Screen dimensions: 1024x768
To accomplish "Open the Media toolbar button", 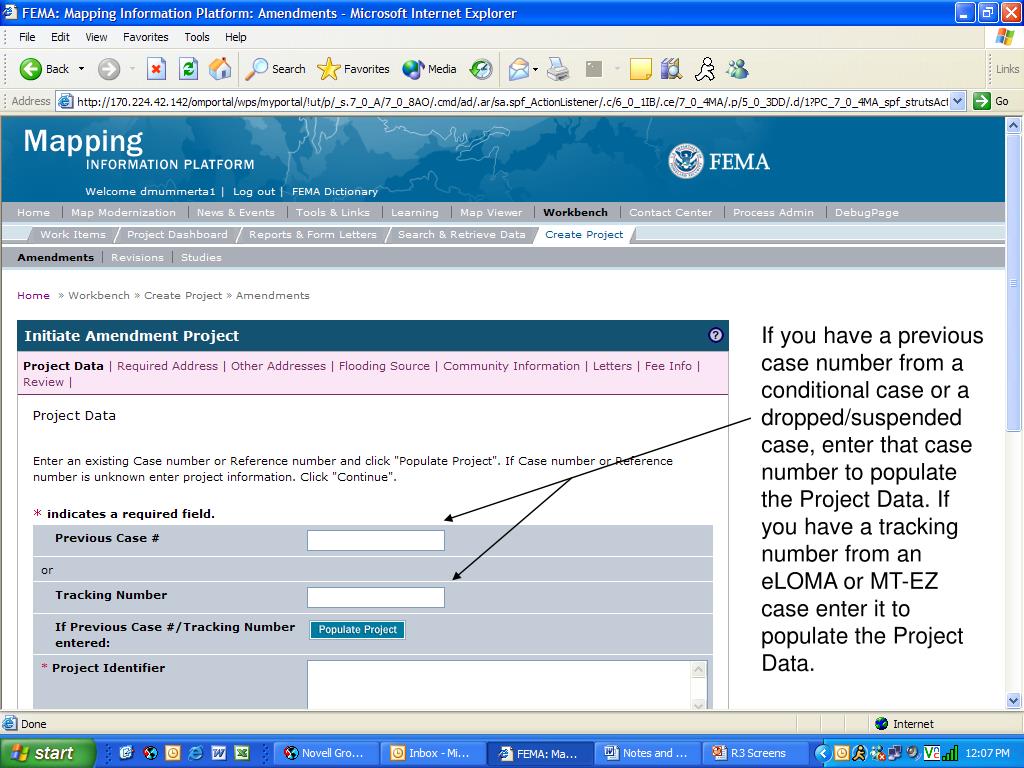I will 429,69.
